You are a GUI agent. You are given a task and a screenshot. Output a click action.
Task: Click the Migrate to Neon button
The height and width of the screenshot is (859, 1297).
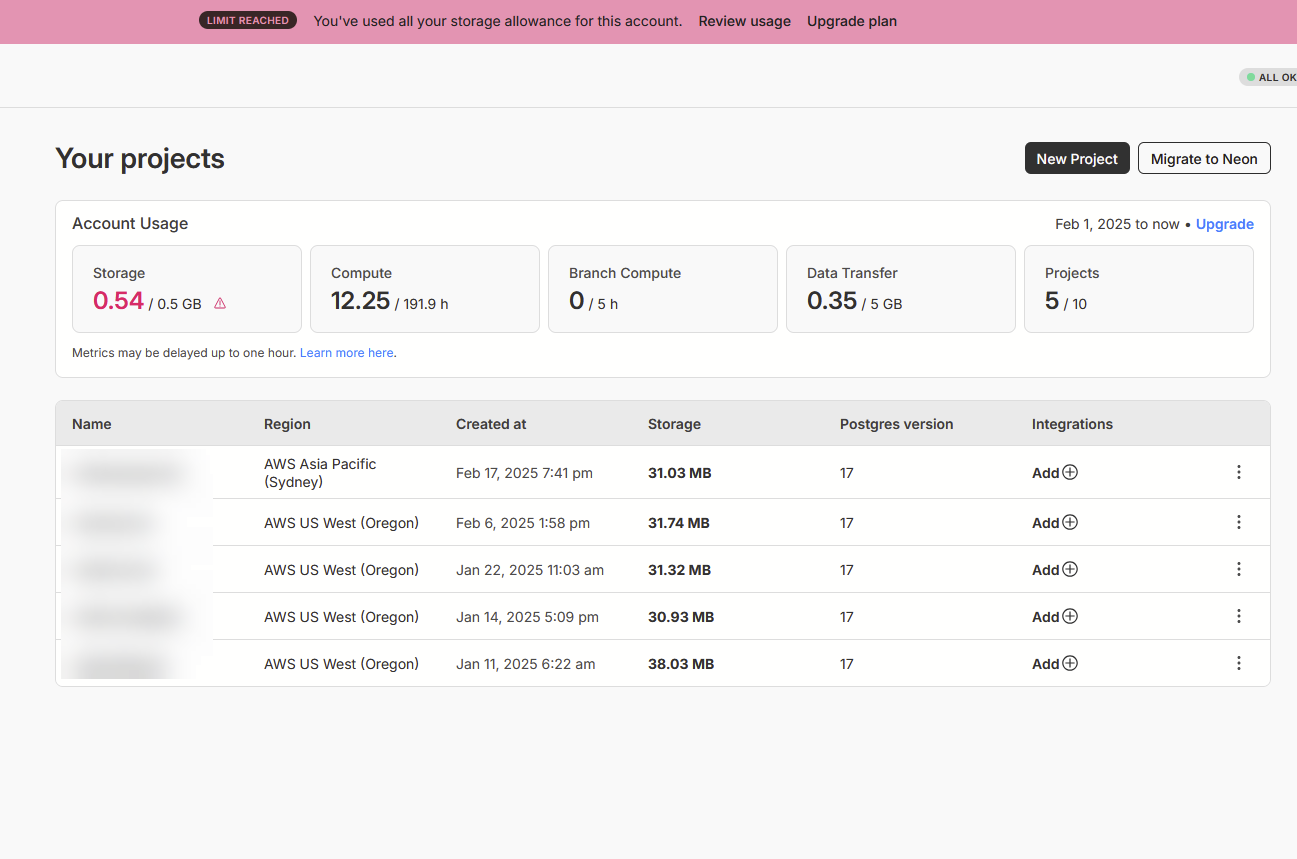tap(1204, 158)
